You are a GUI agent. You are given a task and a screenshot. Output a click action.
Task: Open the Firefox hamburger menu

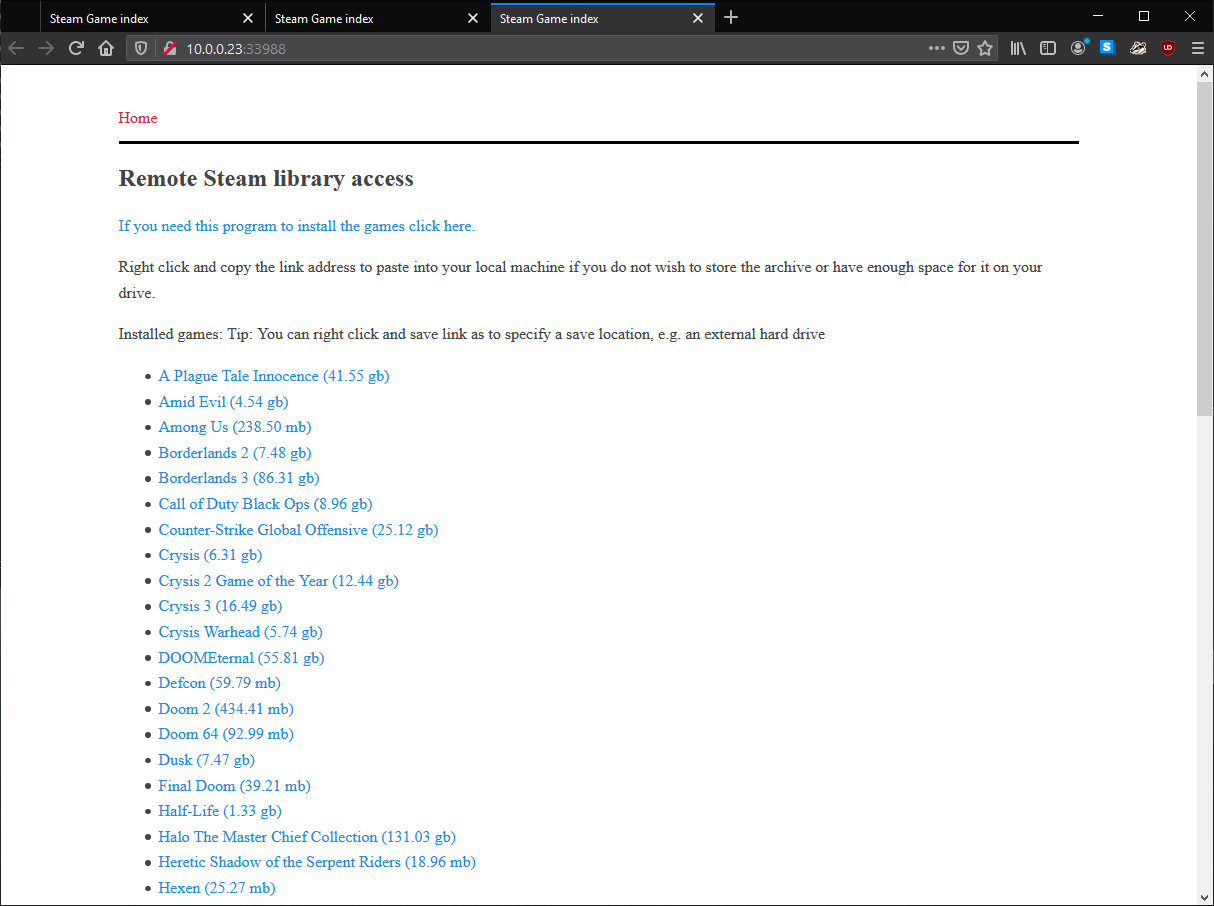pos(1198,48)
